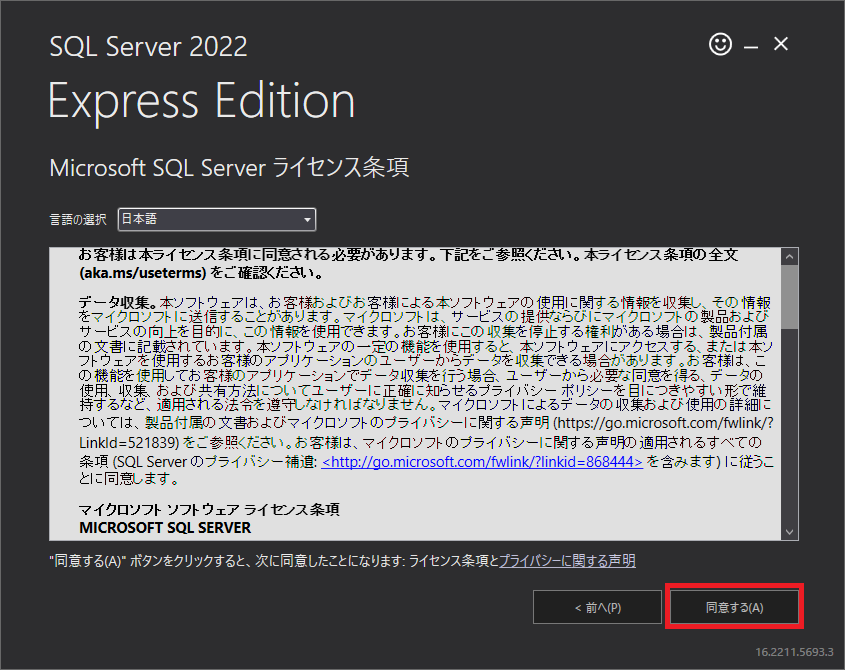Click the 'Express Edition' heading
The image size is (845, 670).
(202, 102)
